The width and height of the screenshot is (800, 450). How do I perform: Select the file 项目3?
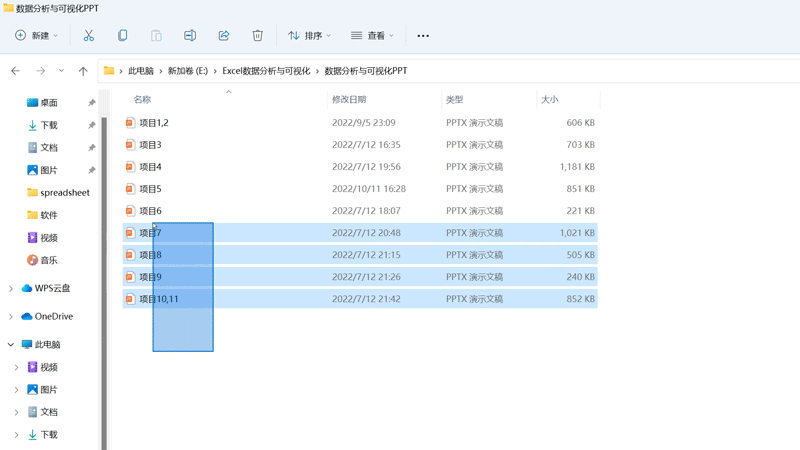pos(360,144)
